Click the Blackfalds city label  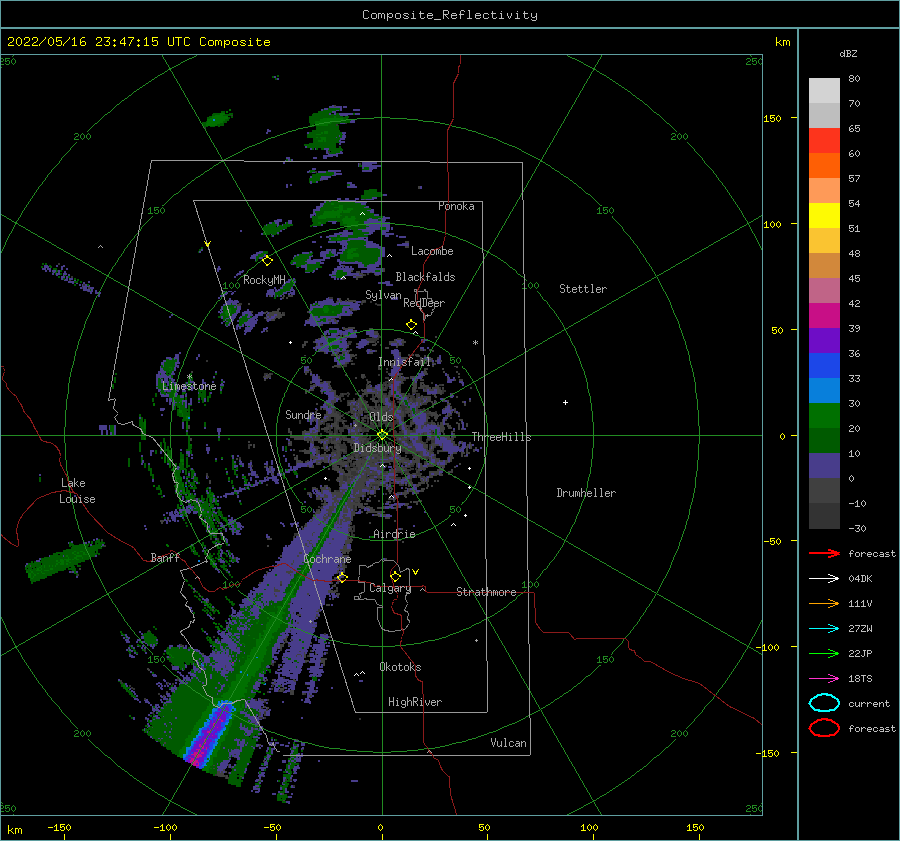pyautogui.click(x=425, y=277)
